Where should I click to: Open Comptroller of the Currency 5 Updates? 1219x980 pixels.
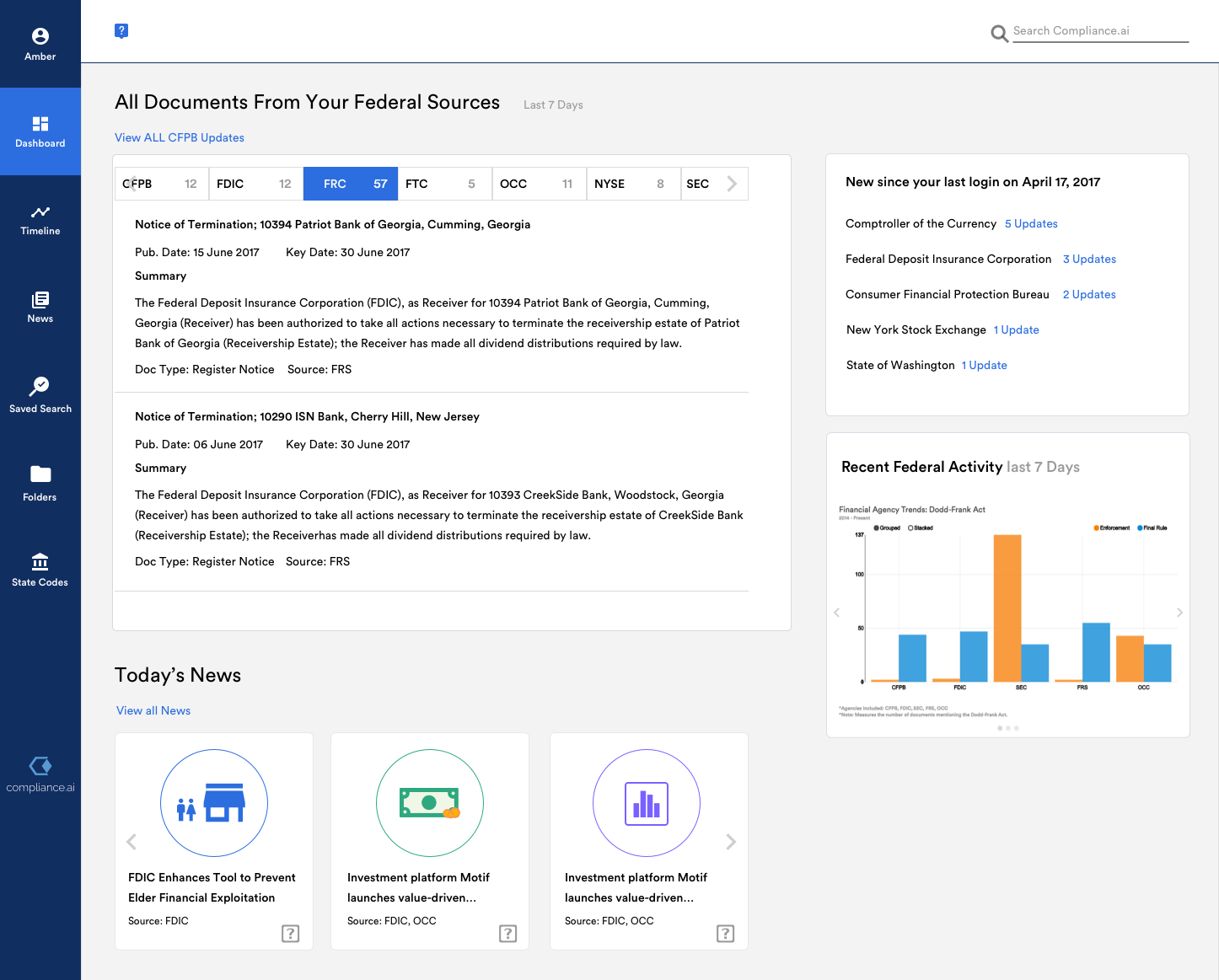point(1031,223)
